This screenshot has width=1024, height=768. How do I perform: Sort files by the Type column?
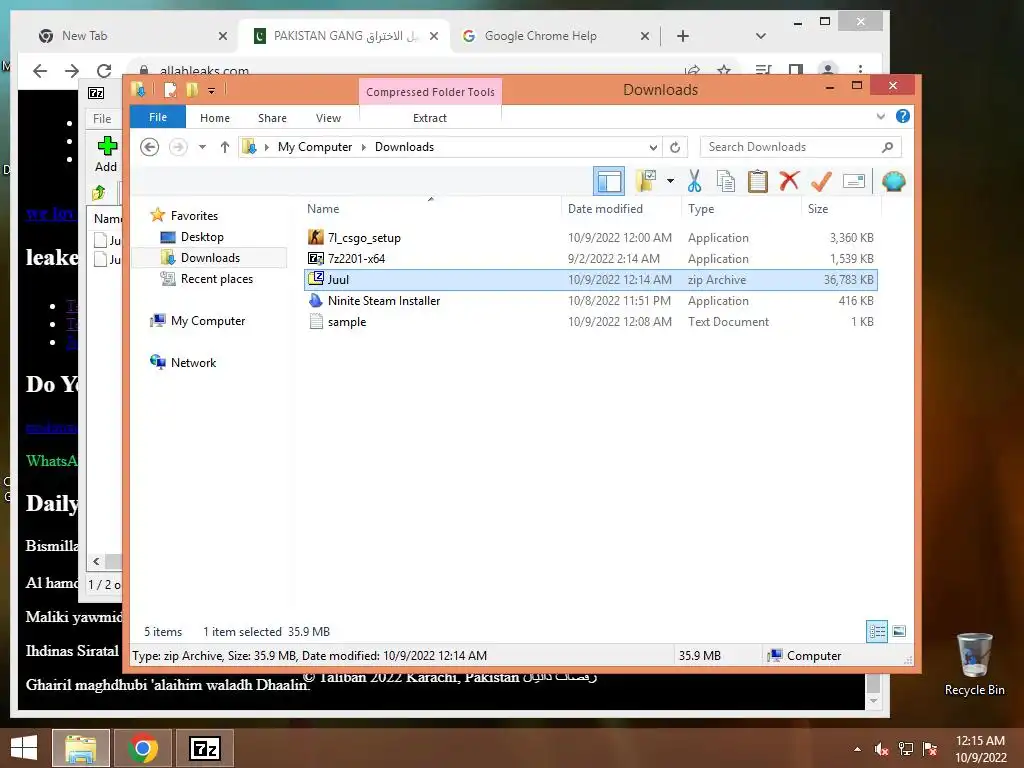pyautogui.click(x=741, y=208)
